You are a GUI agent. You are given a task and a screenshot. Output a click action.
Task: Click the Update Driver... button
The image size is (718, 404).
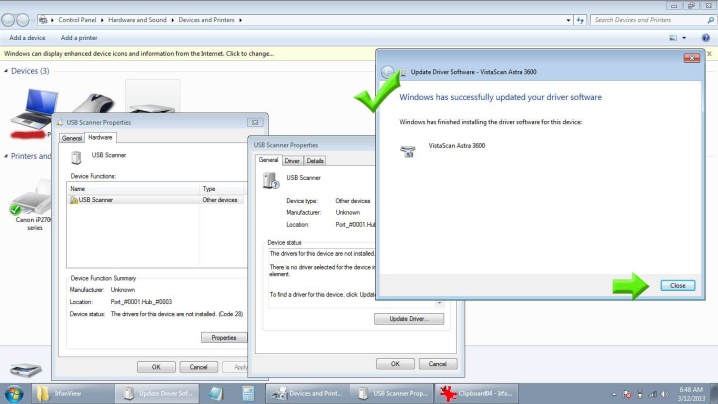(409, 319)
